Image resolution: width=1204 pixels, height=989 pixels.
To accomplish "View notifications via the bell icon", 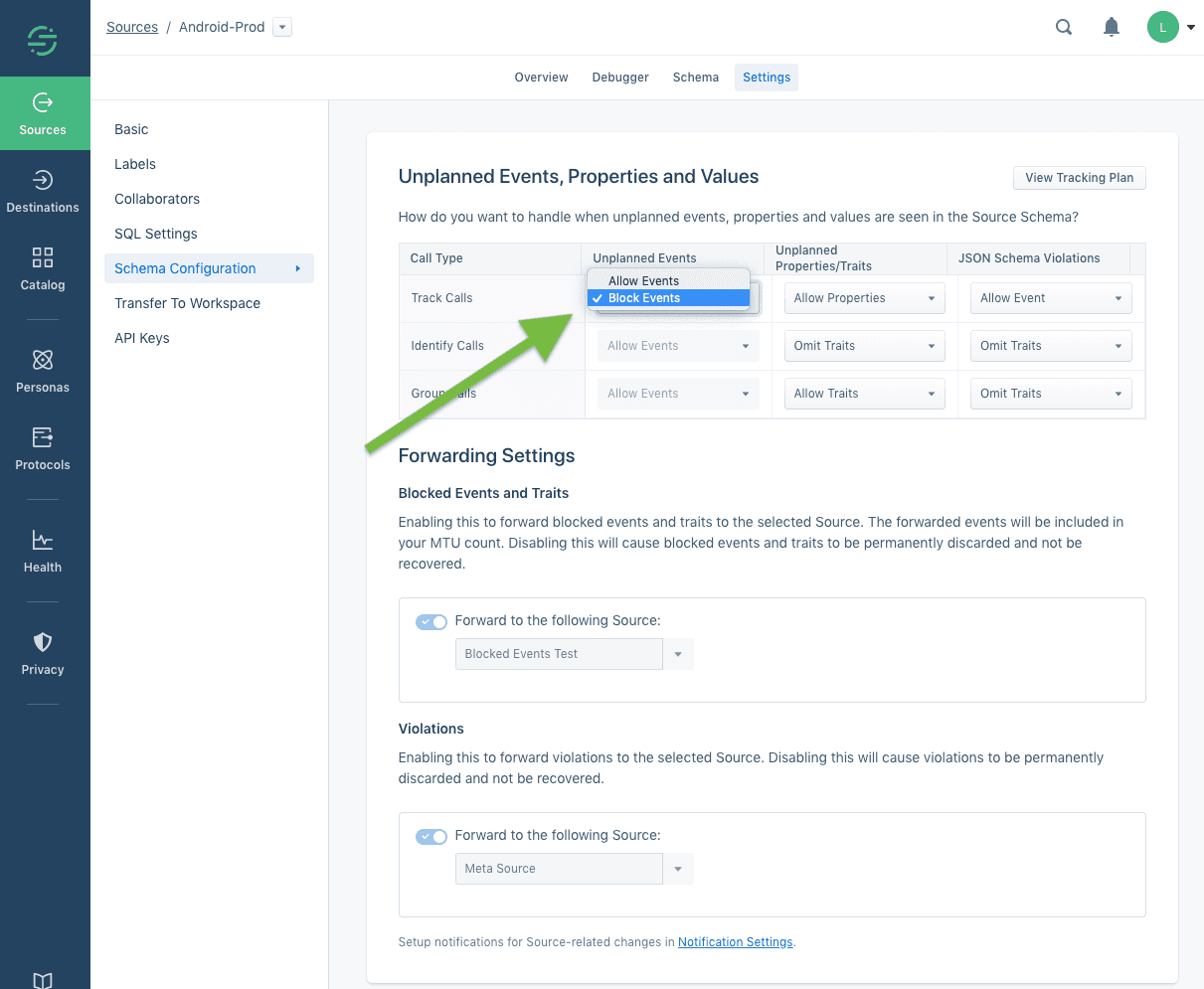I will [1111, 27].
